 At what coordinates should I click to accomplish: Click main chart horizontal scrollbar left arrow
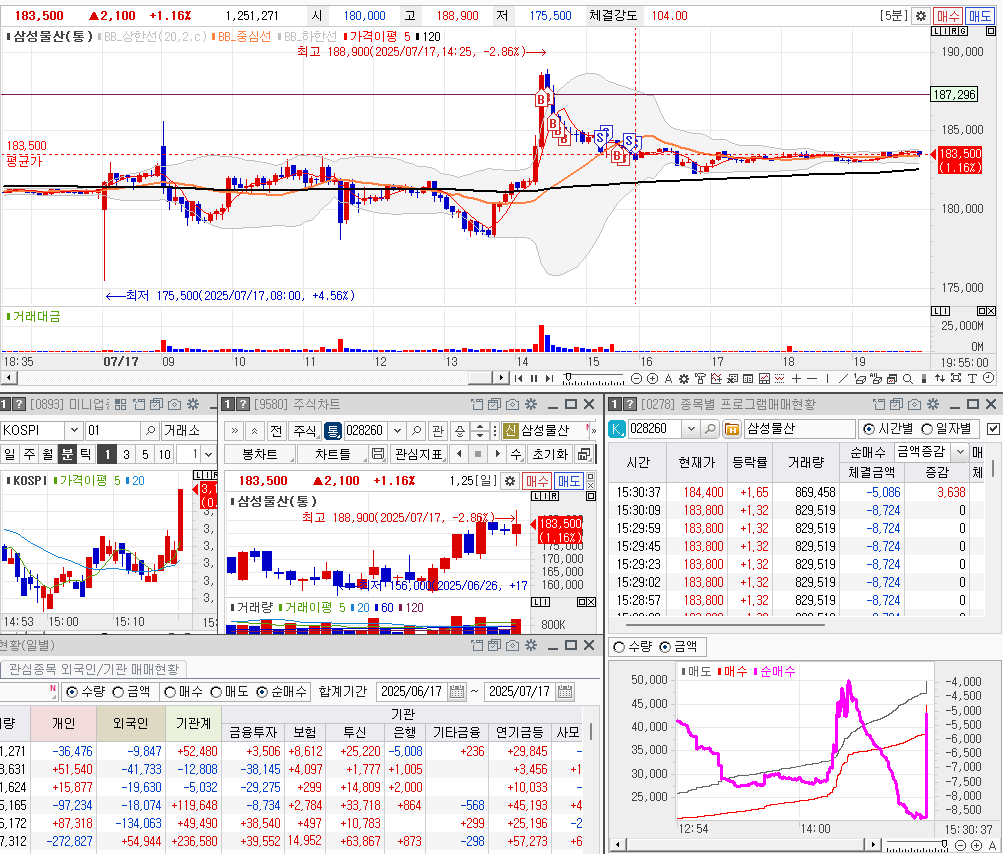pyautogui.click(x=7, y=379)
